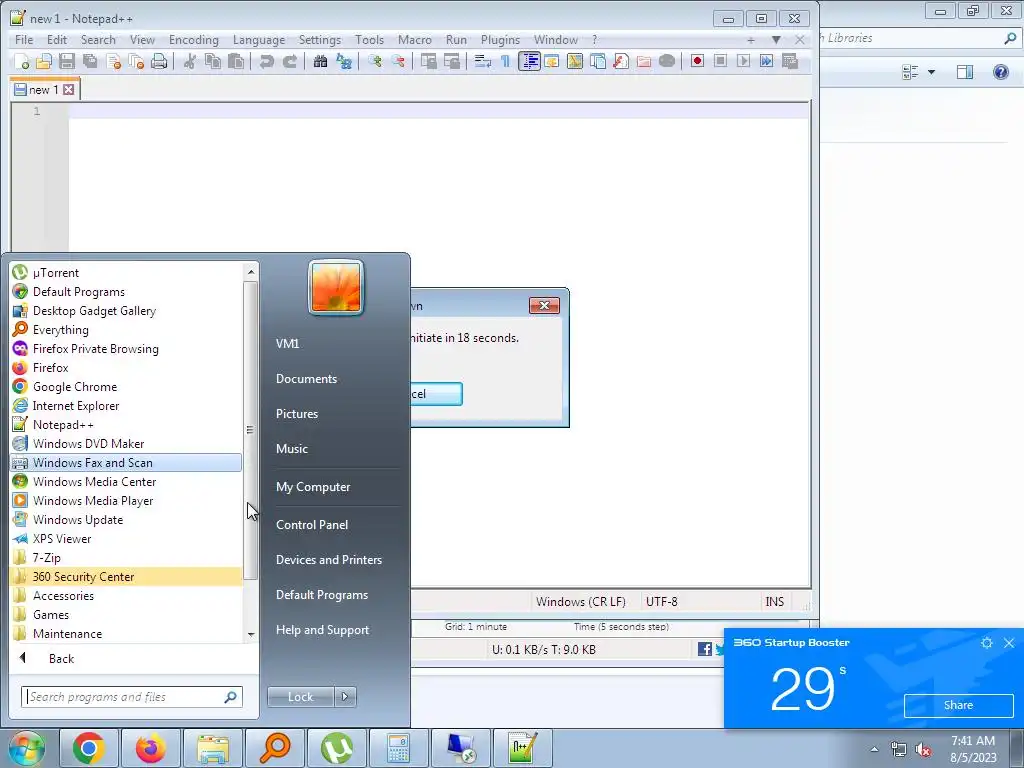
Task: Click the Lock button in Start menu
Action: (300, 697)
